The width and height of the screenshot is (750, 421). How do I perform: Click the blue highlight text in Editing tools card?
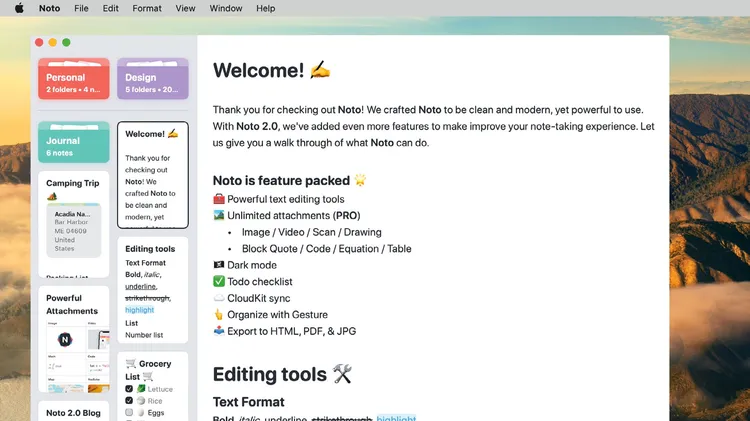pos(140,310)
